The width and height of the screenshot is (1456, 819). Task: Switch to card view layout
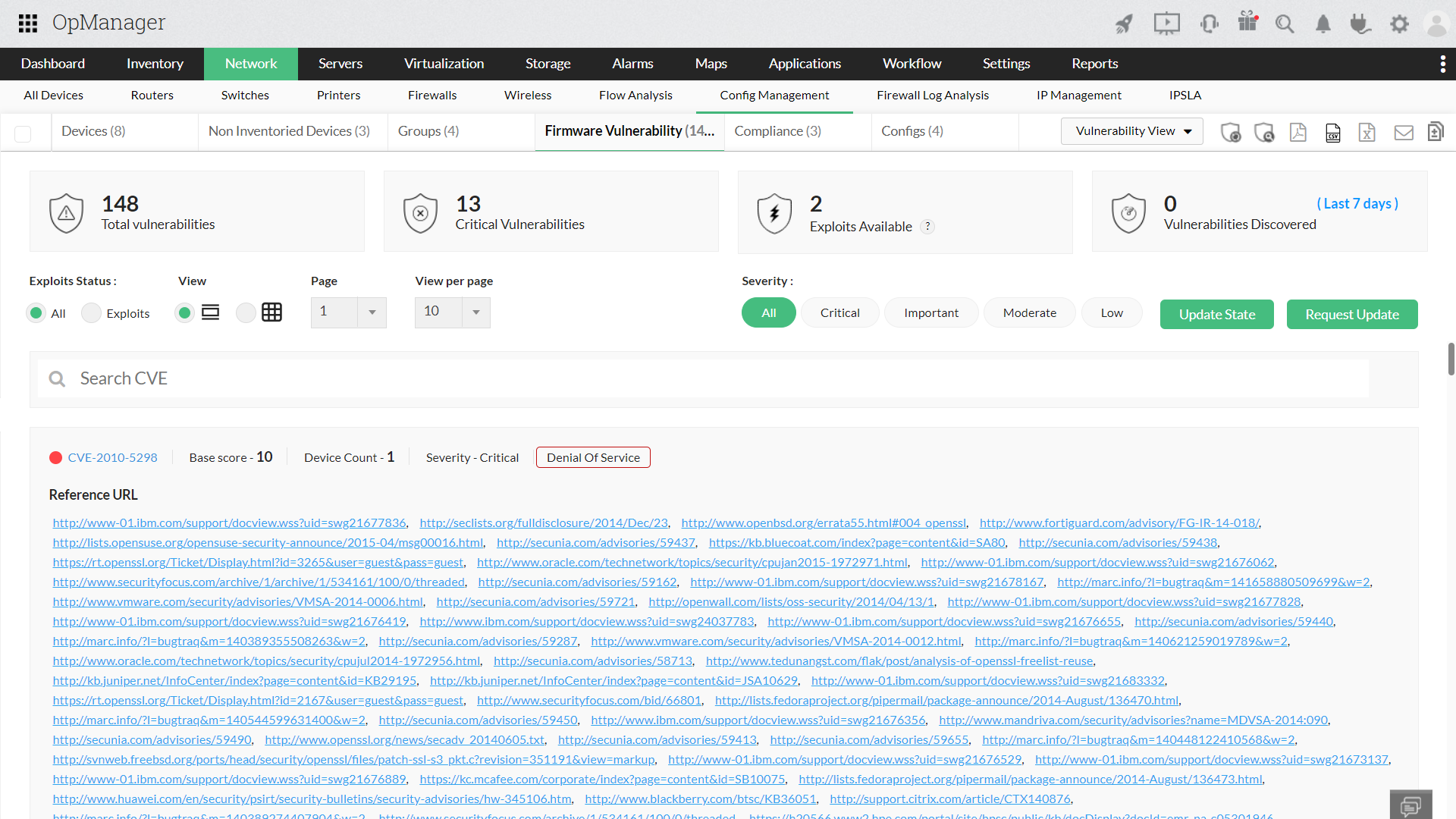click(x=245, y=312)
